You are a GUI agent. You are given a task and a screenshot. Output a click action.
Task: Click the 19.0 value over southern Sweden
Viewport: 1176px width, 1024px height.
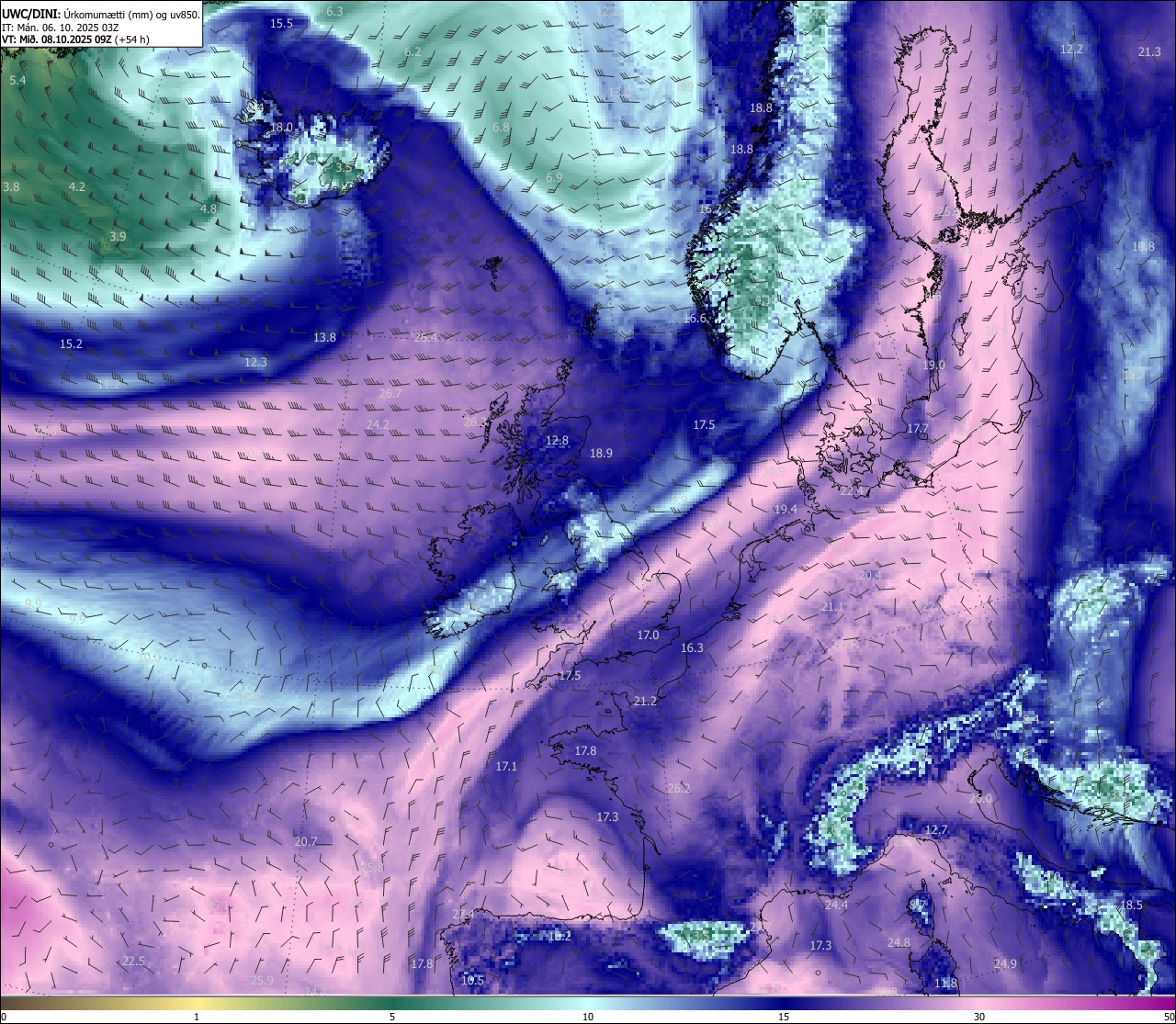tap(933, 365)
